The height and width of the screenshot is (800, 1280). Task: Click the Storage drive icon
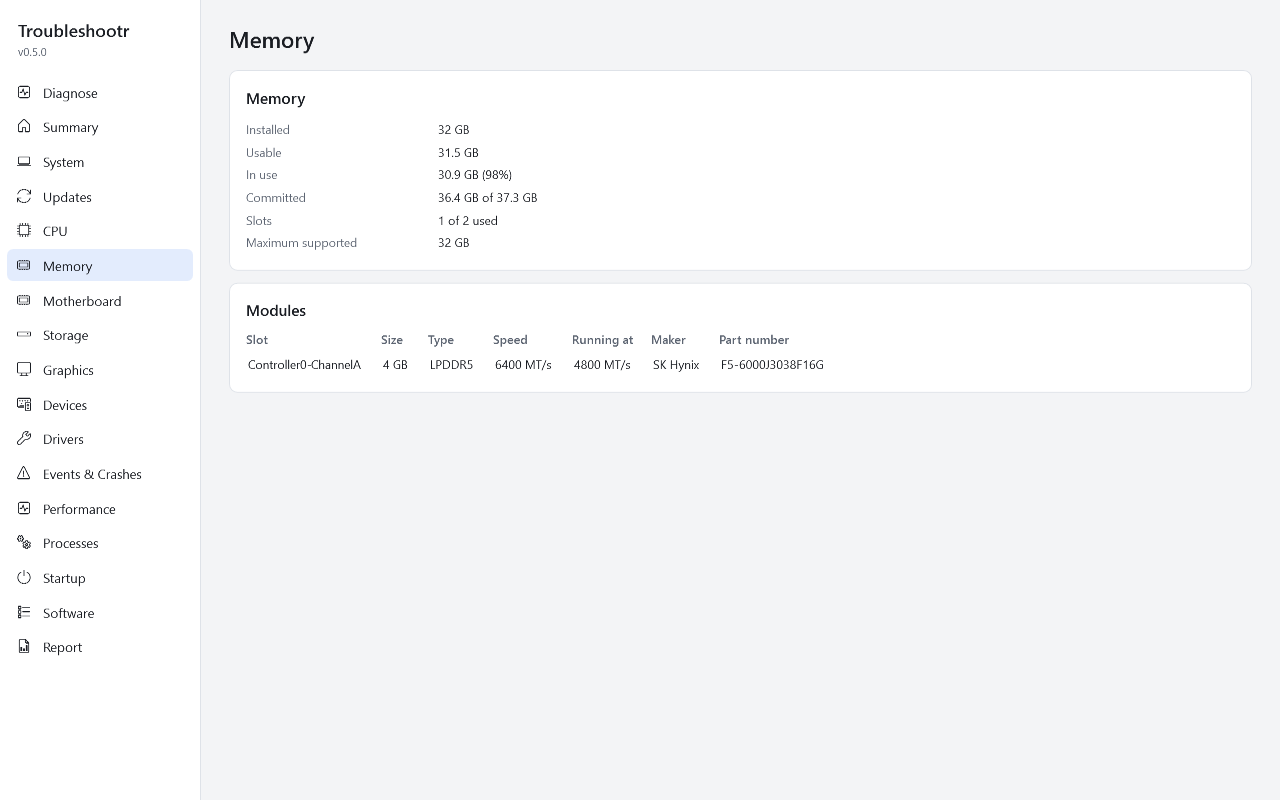[x=24, y=335]
